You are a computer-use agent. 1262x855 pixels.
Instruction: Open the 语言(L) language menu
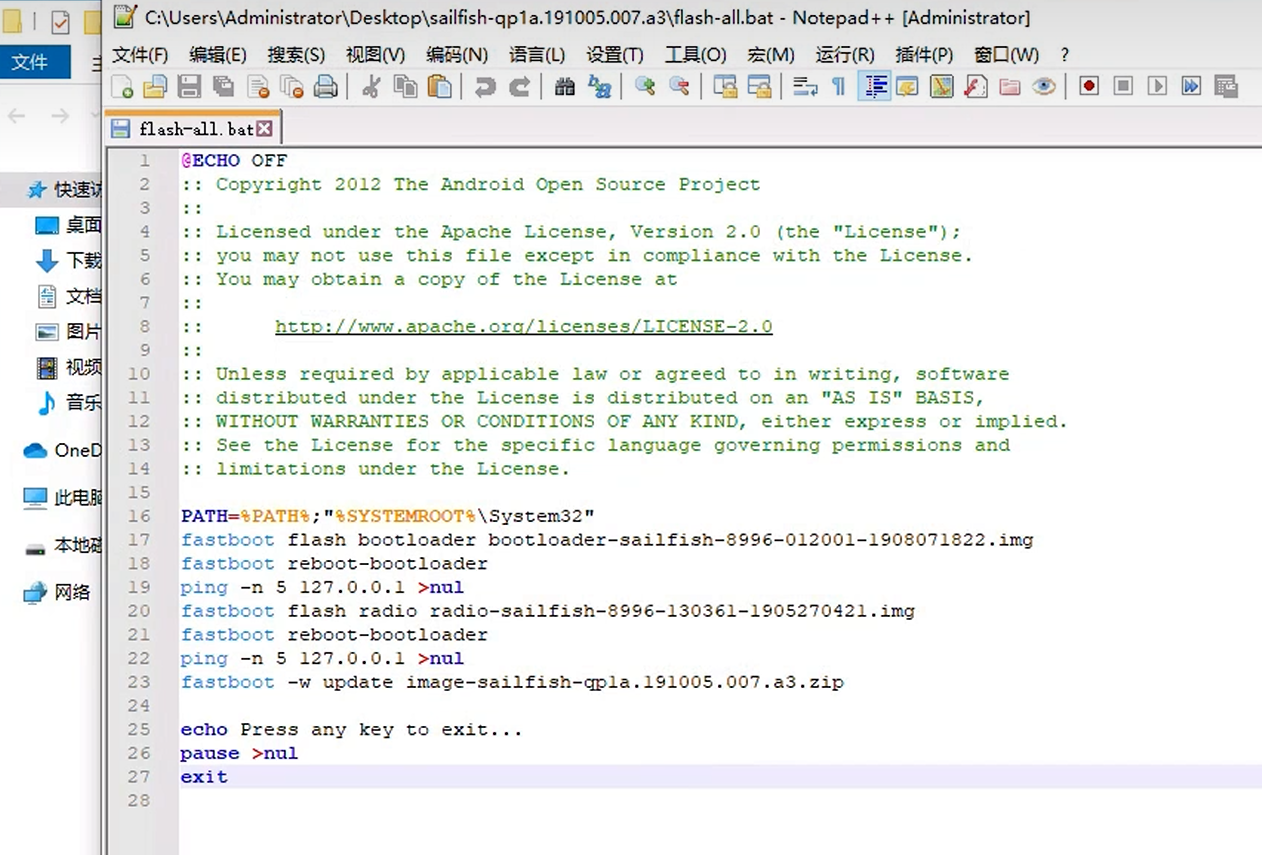tap(537, 55)
